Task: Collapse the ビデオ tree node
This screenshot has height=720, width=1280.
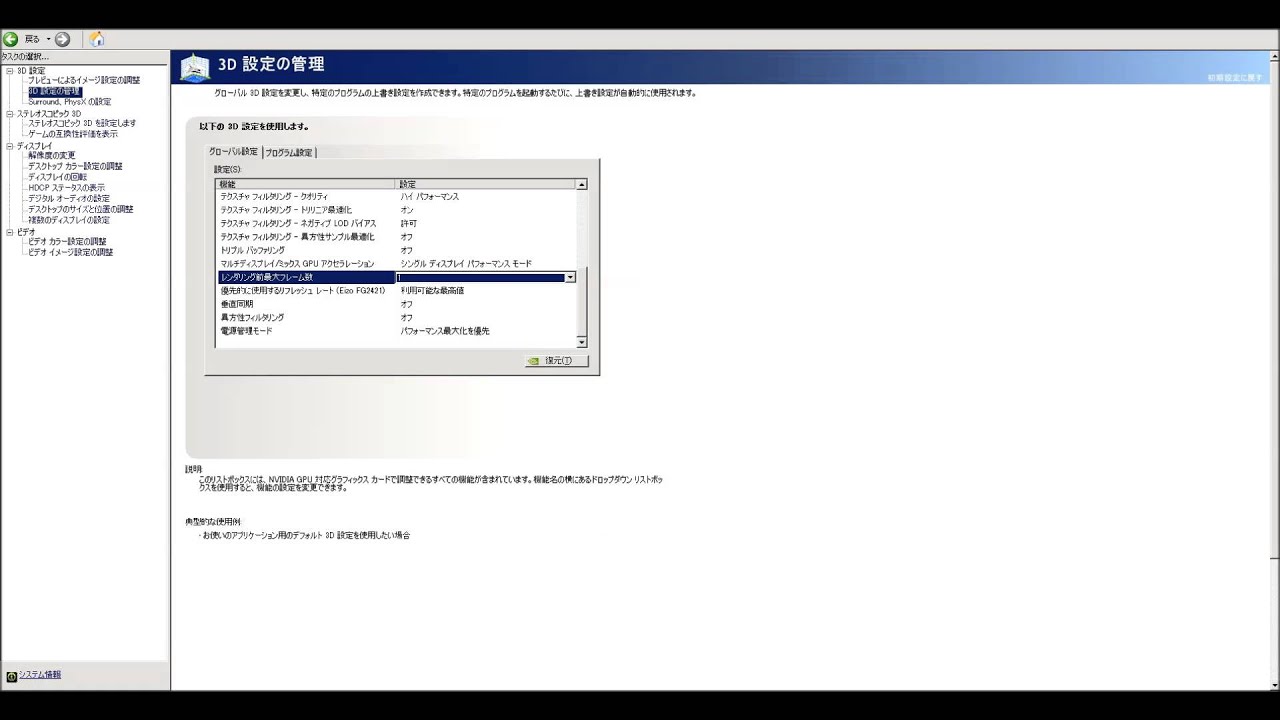Action: (9, 232)
